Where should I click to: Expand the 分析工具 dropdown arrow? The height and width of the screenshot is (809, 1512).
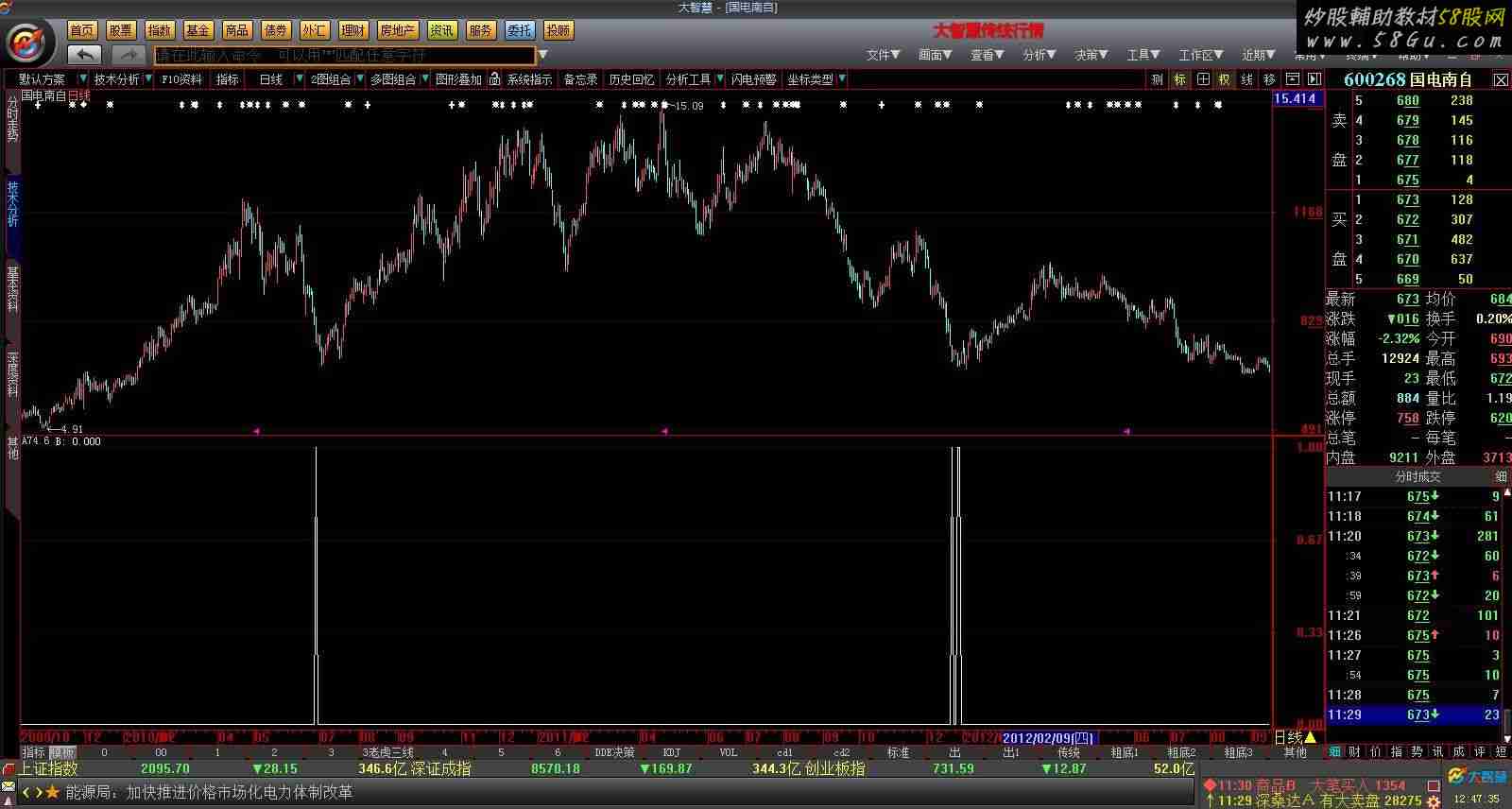[720, 79]
